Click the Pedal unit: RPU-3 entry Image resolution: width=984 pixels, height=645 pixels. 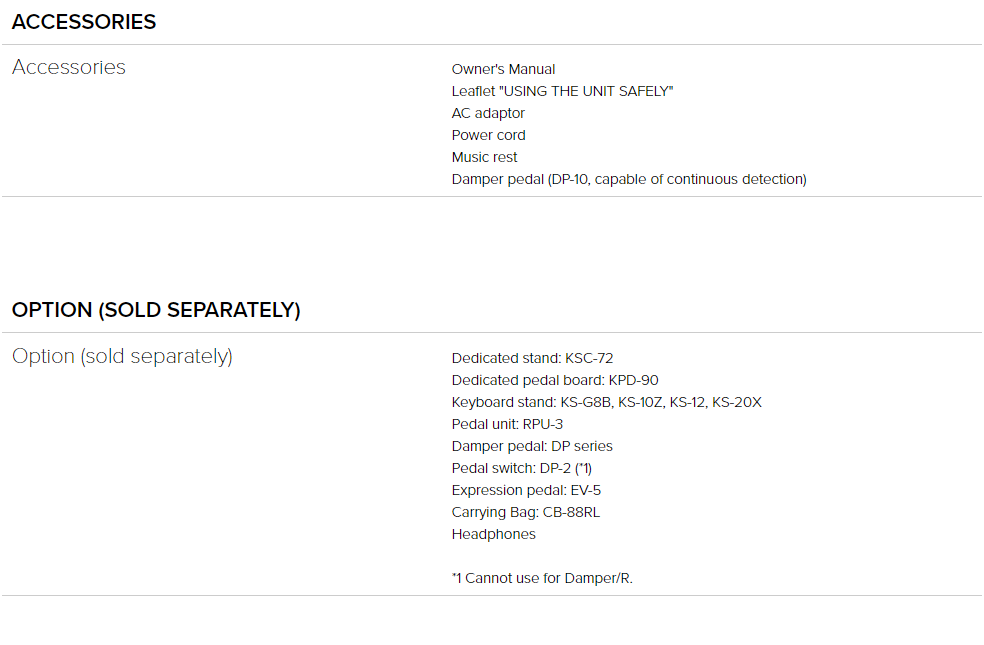[x=507, y=424]
